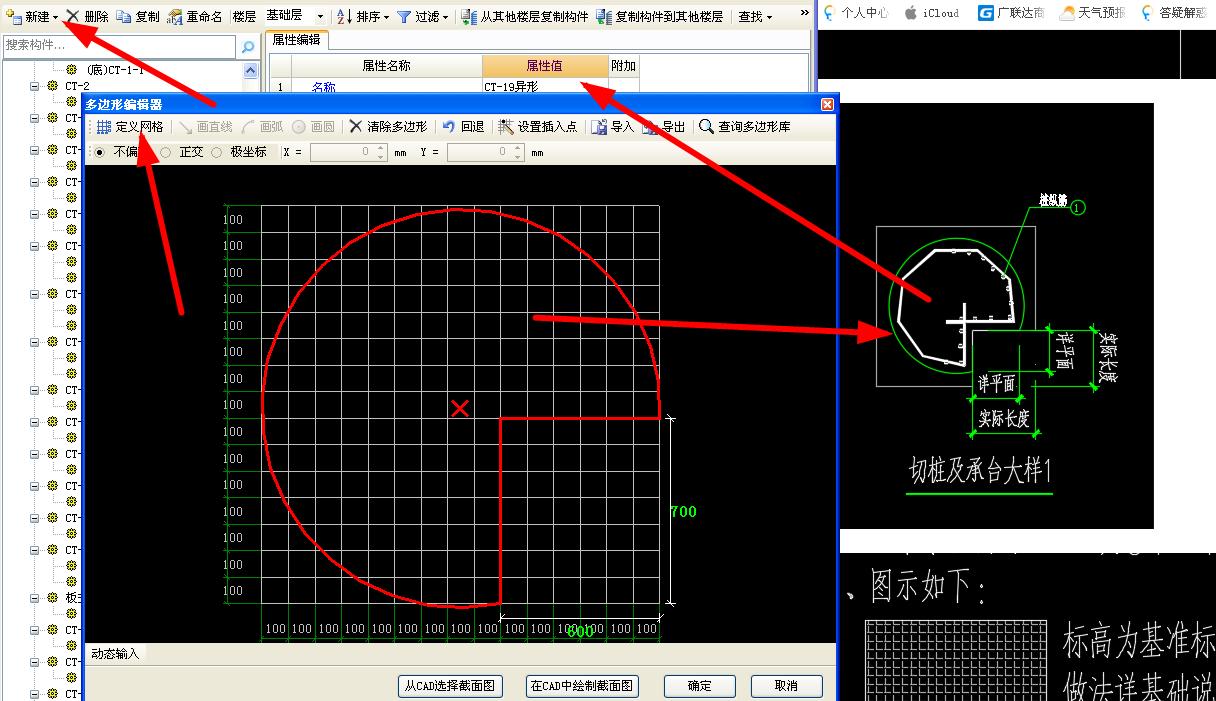Click the 附加 column header
The width and height of the screenshot is (1216, 701).
[623, 66]
